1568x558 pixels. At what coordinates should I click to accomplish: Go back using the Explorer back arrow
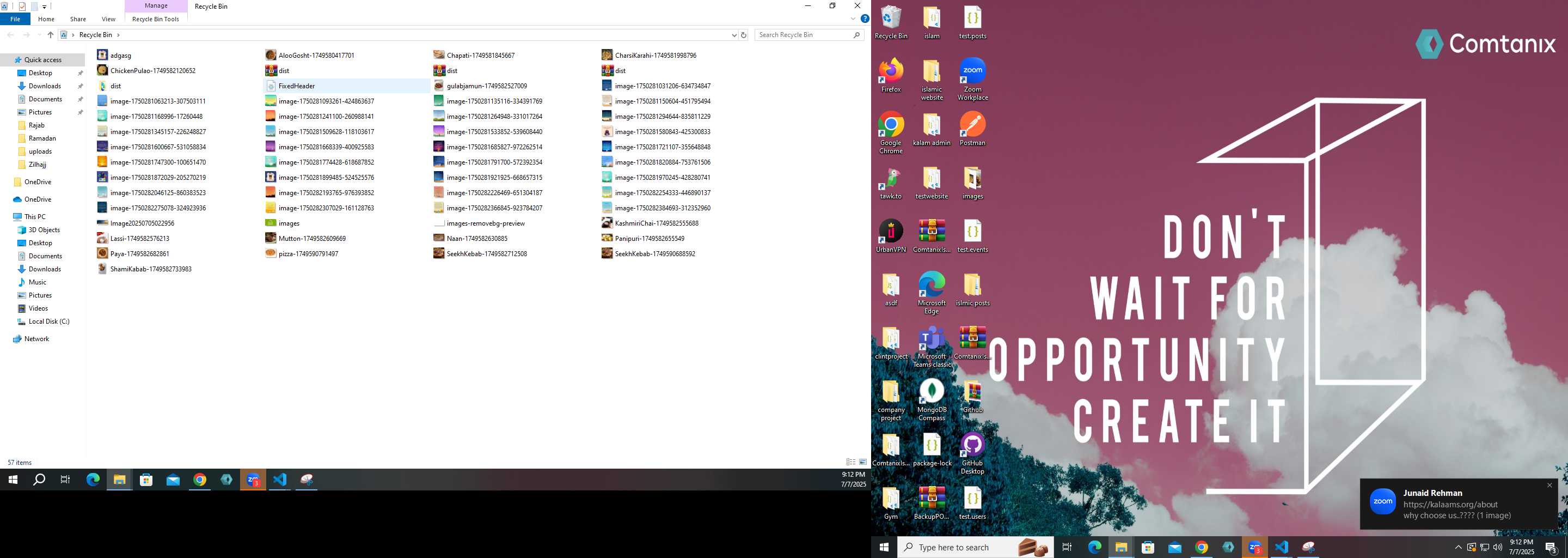[x=10, y=35]
